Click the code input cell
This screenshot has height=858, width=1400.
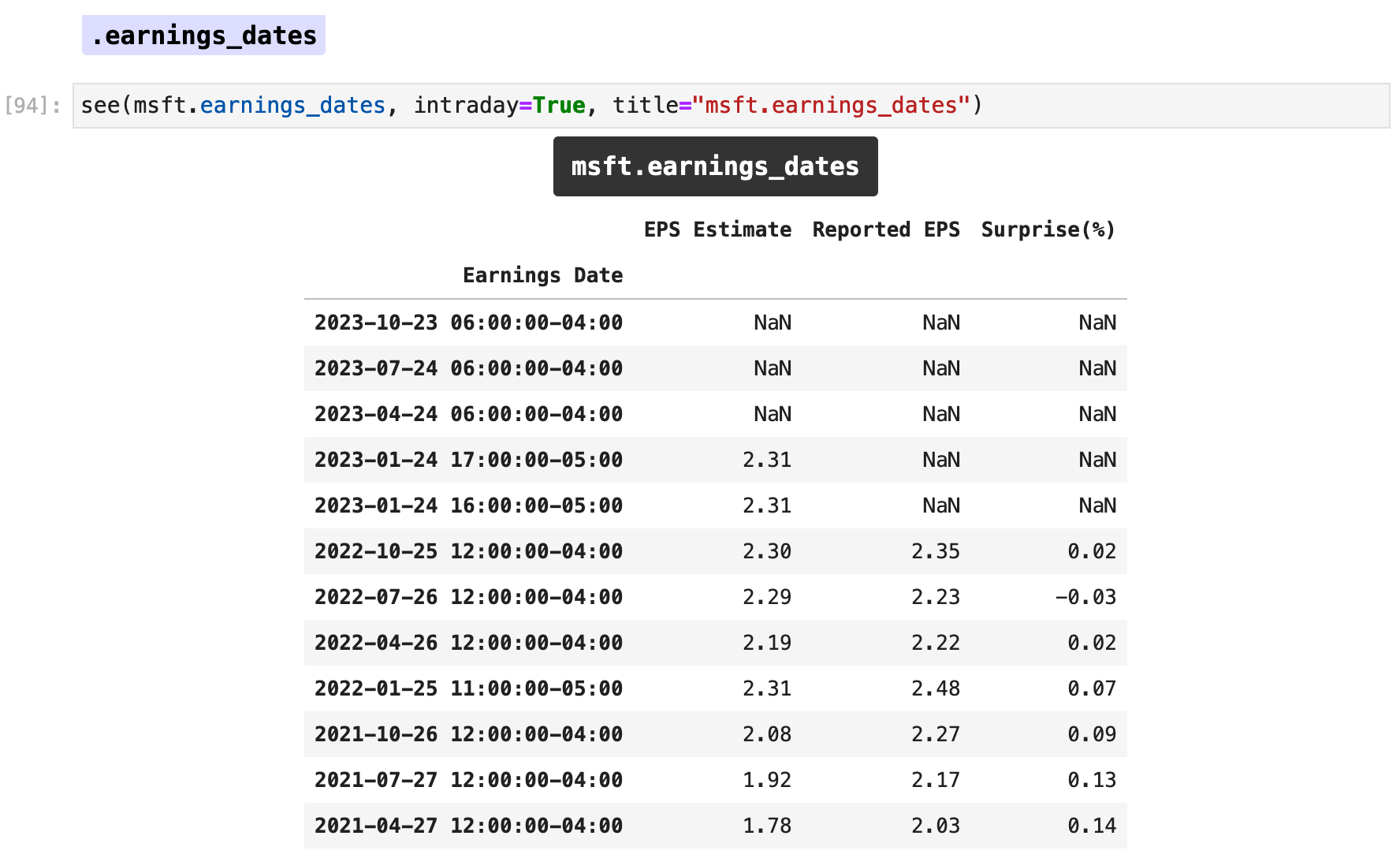731,106
